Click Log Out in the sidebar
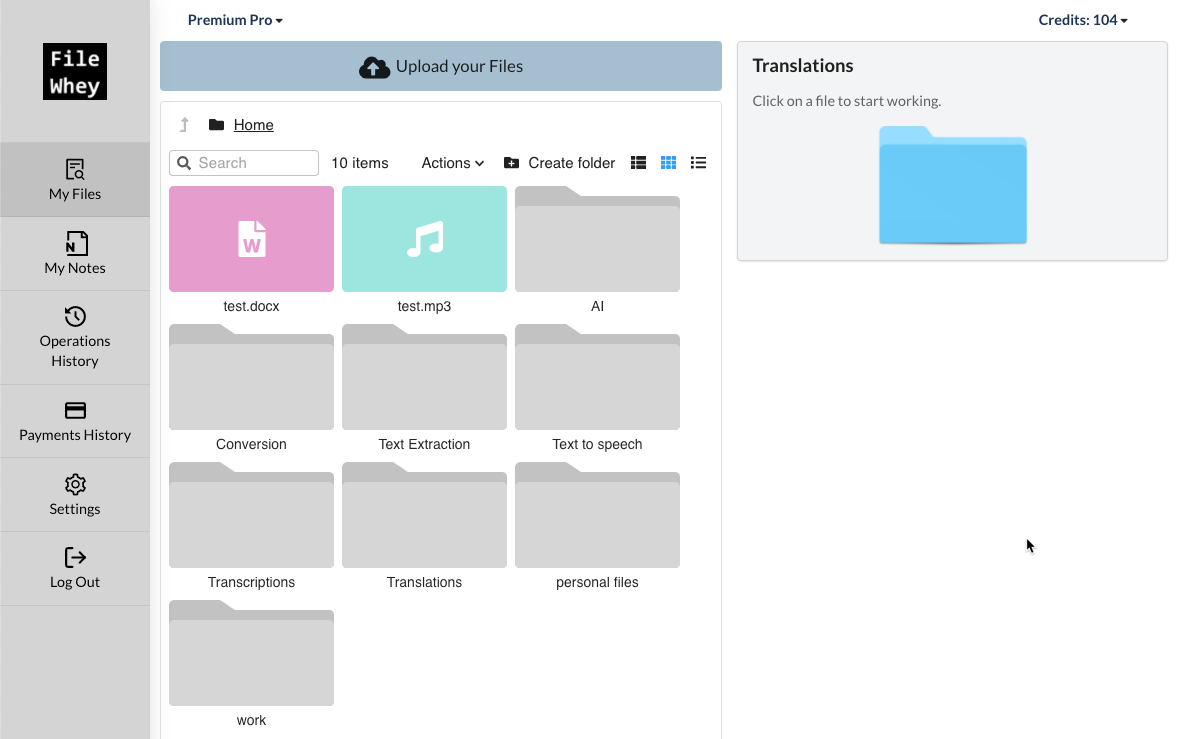1182x739 pixels. click(x=75, y=569)
